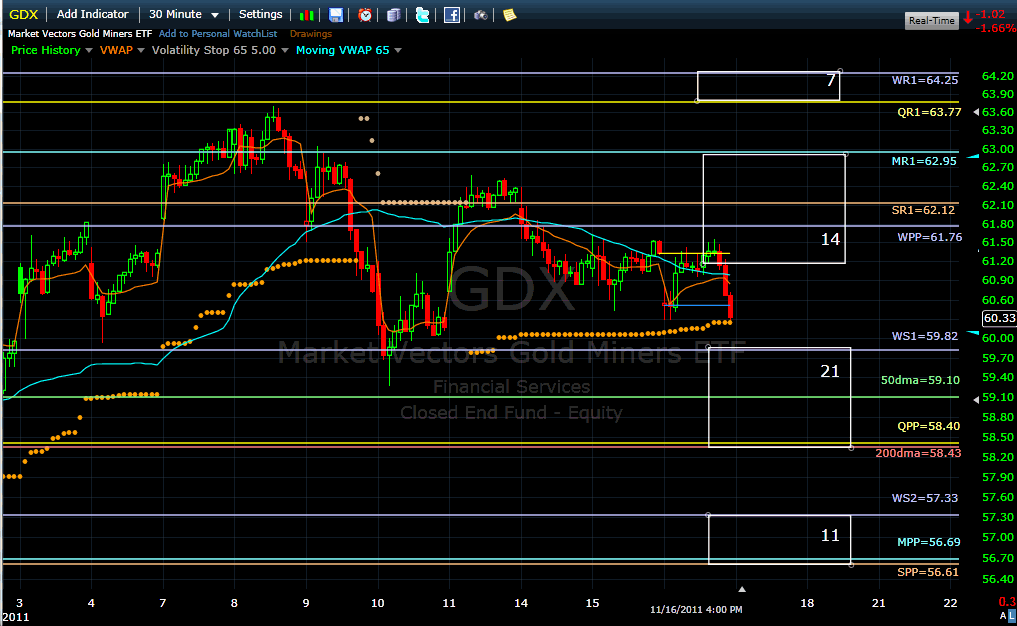Open the yellow sticky note icon

click(510, 15)
